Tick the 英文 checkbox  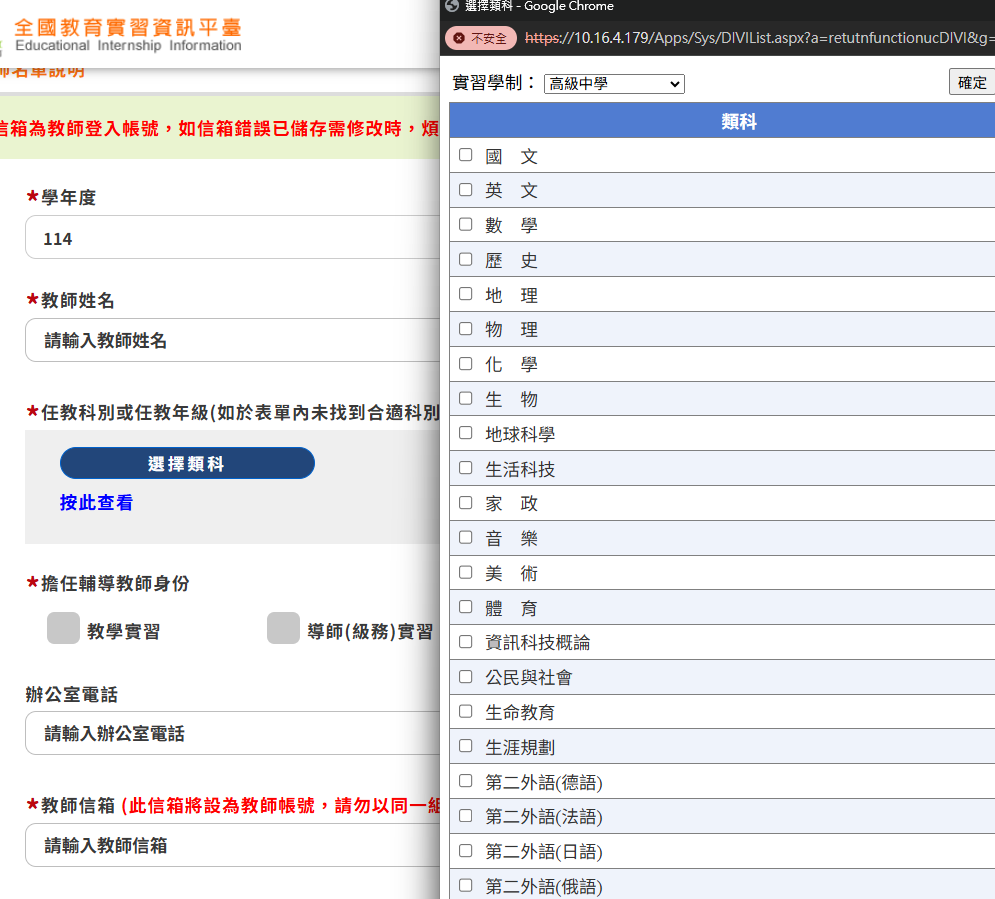pyautogui.click(x=465, y=189)
